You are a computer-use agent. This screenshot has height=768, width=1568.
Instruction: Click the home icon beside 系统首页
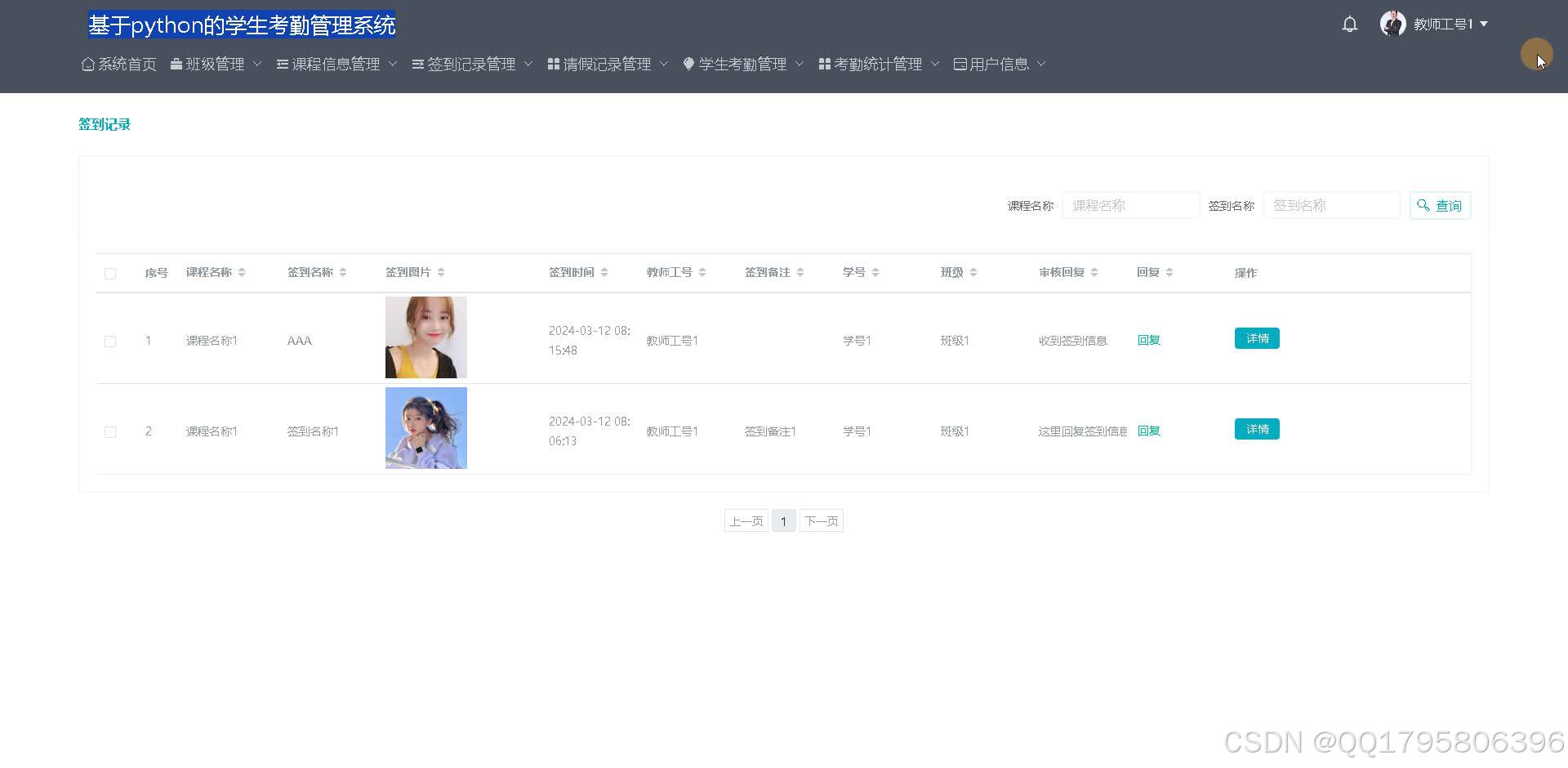tap(88, 64)
